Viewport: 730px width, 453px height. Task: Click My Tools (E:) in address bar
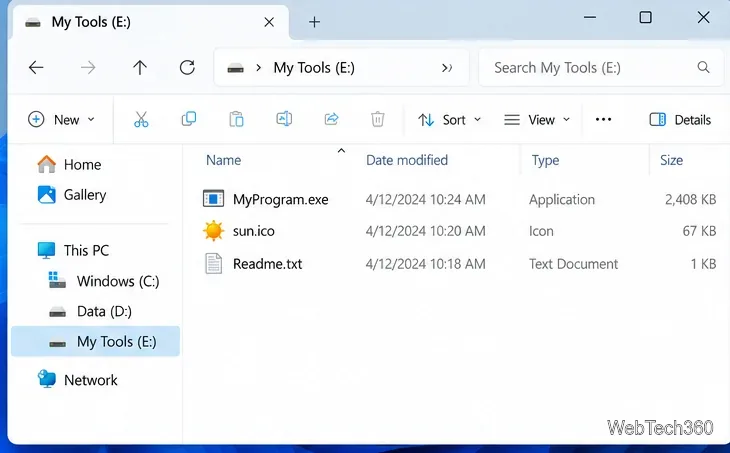[314, 68]
